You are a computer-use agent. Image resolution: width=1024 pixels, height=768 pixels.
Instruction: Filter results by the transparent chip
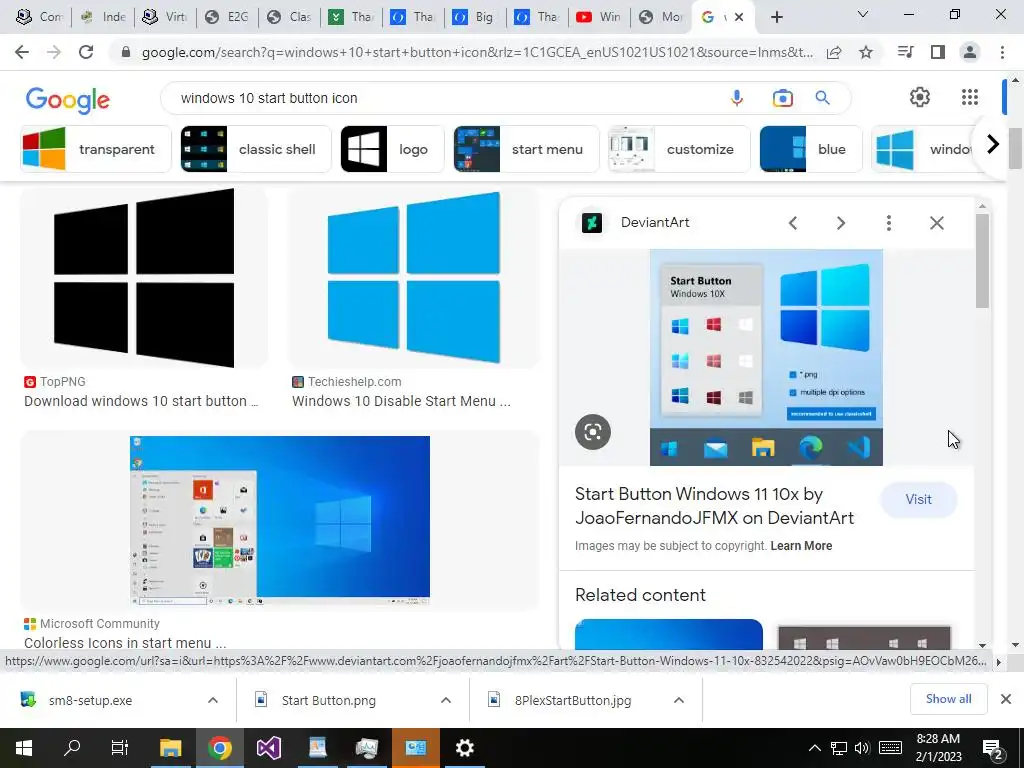click(x=95, y=149)
